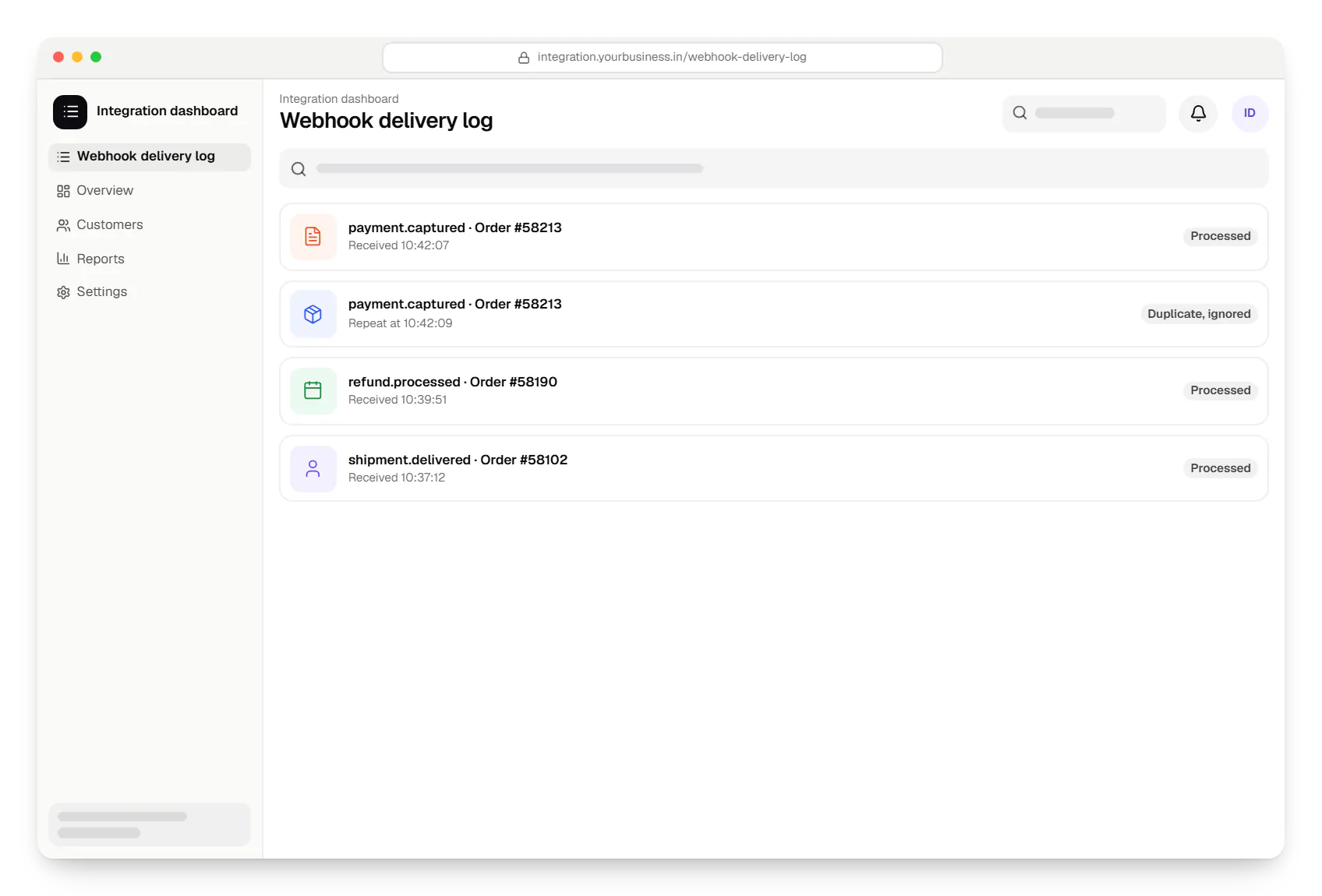Click the placeholder card at sidebar bottom
Screen dimensions: 1322x896
[150, 824]
